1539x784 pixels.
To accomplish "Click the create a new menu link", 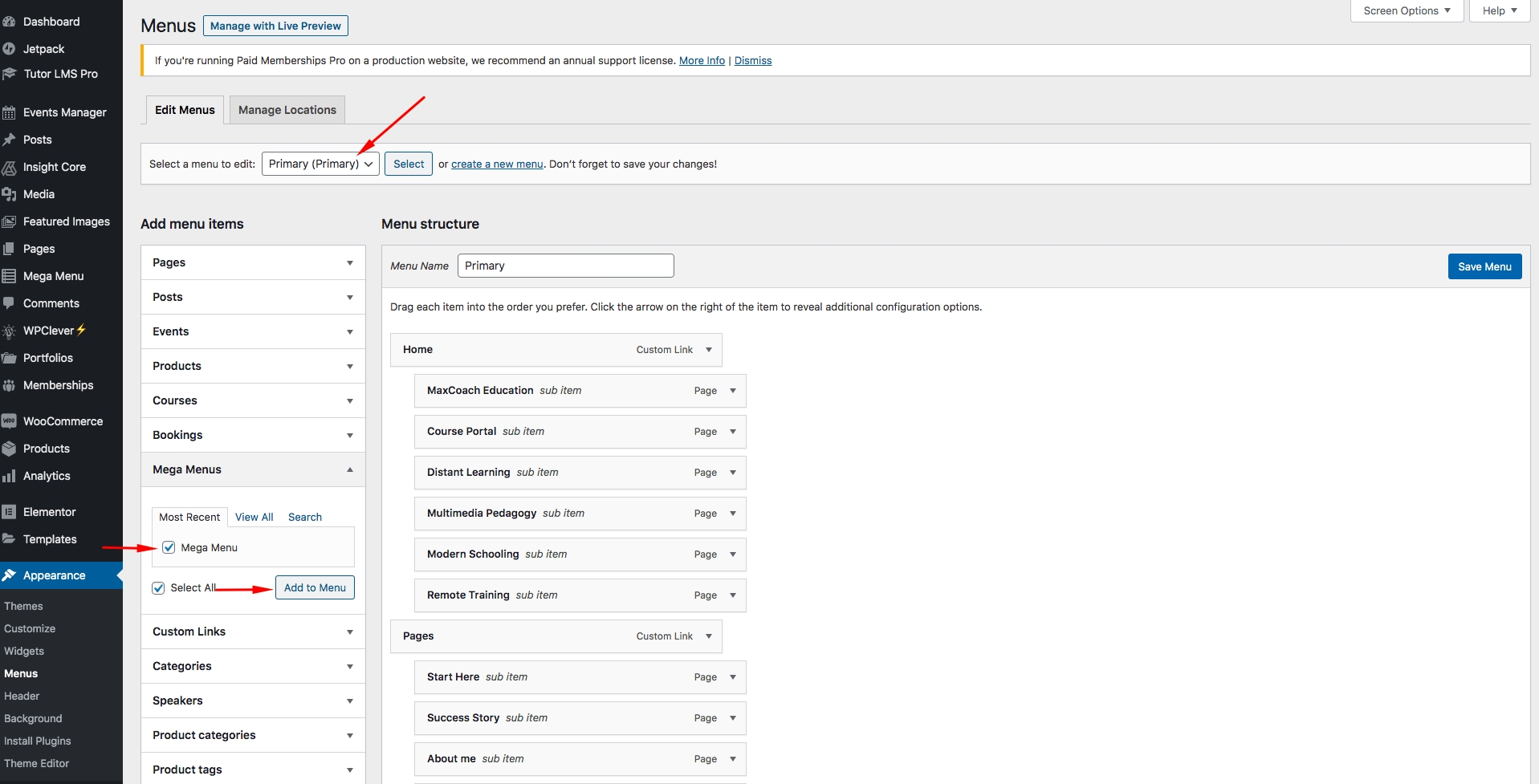I will 497,164.
